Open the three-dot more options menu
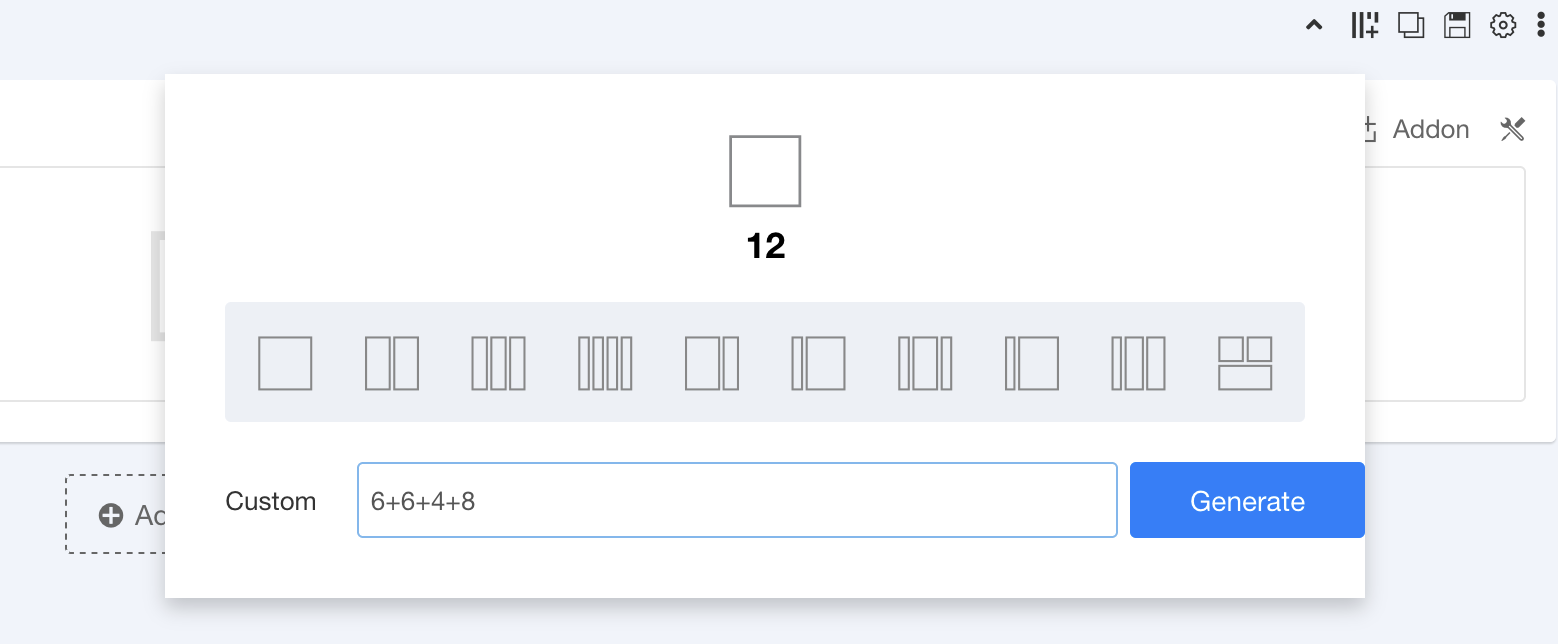The width and height of the screenshot is (1558, 644). tap(1540, 26)
